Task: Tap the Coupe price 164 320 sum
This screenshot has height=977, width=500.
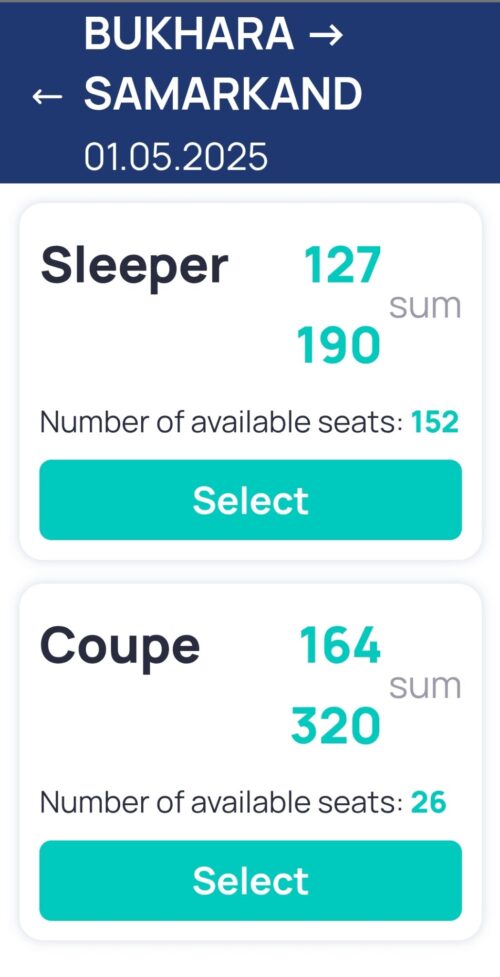Action: coord(377,686)
